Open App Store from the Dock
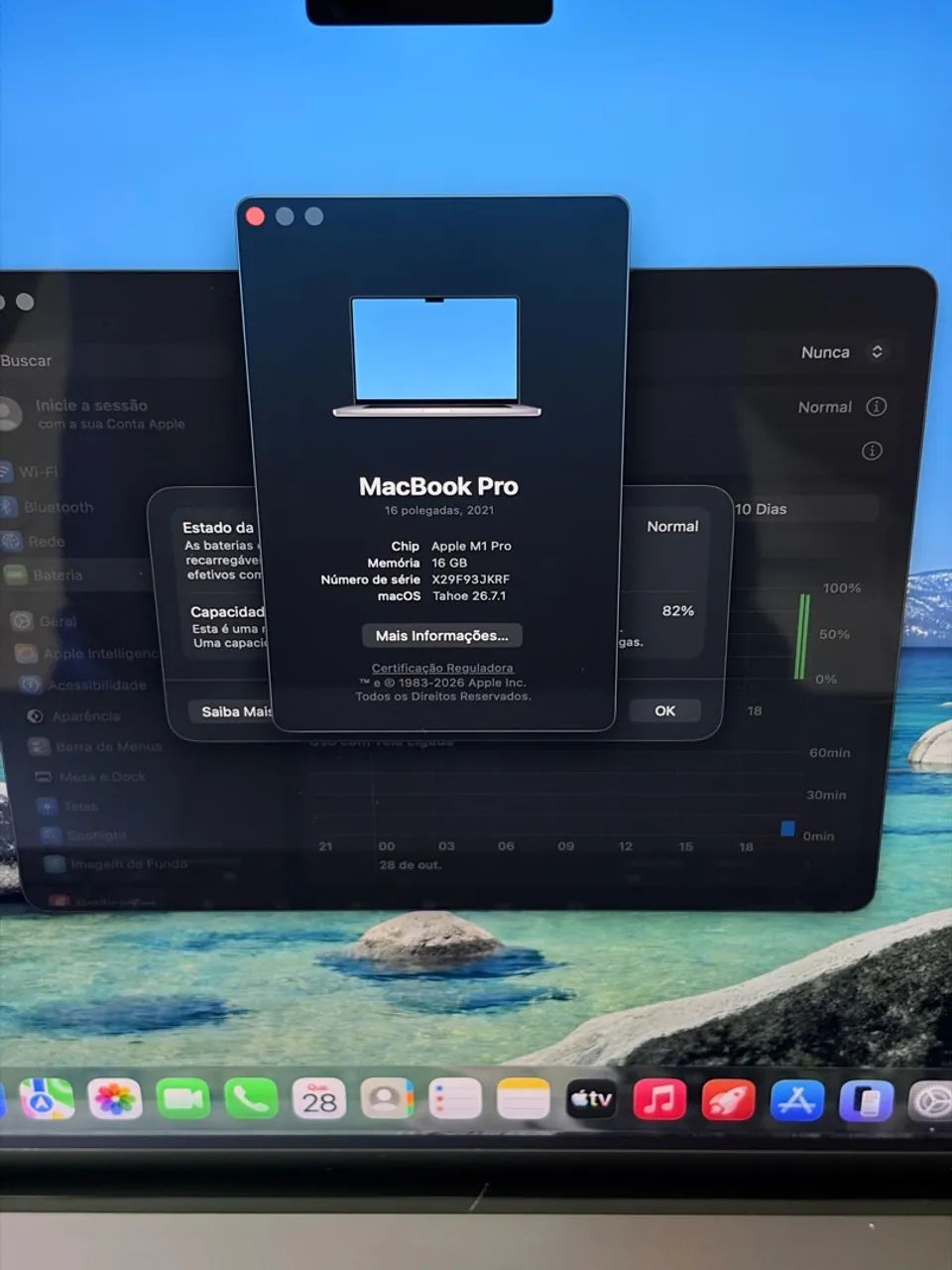This screenshot has width=952, height=1270. coord(797,1101)
